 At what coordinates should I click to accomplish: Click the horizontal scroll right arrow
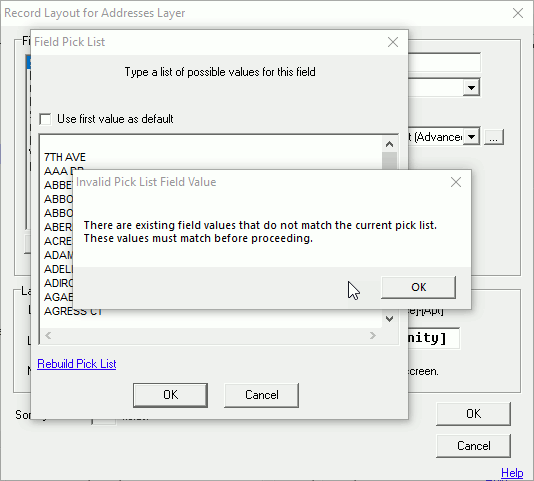373,336
